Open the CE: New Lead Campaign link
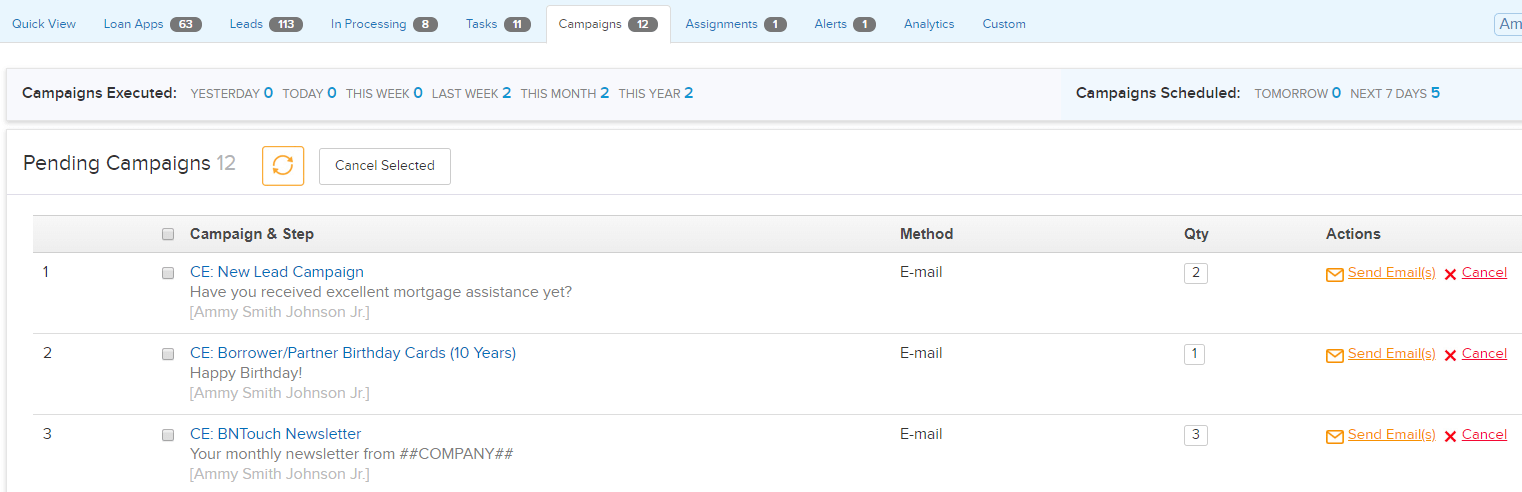This screenshot has height=492, width=1522. click(277, 272)
